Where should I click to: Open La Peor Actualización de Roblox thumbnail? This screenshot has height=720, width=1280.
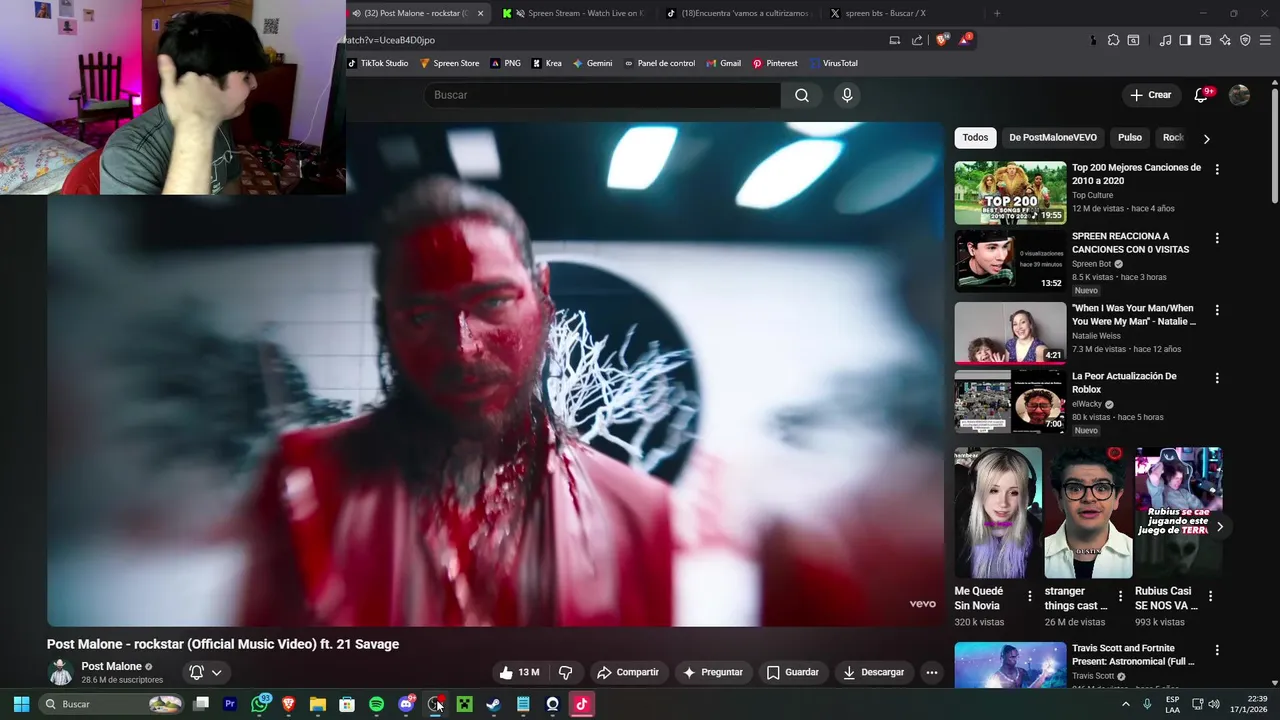point(1010,402)
